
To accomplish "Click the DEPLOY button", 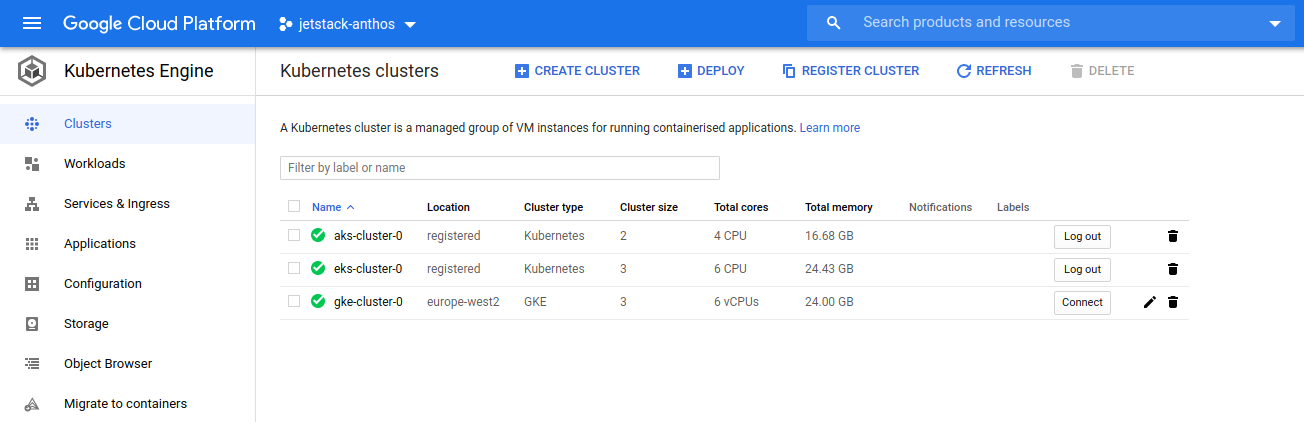I will click(x=711, y=71).
